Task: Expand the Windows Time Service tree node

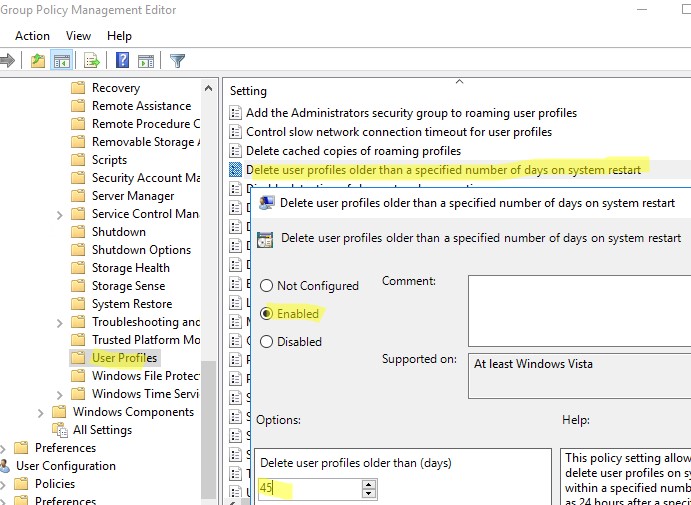Action: point(59,395)
